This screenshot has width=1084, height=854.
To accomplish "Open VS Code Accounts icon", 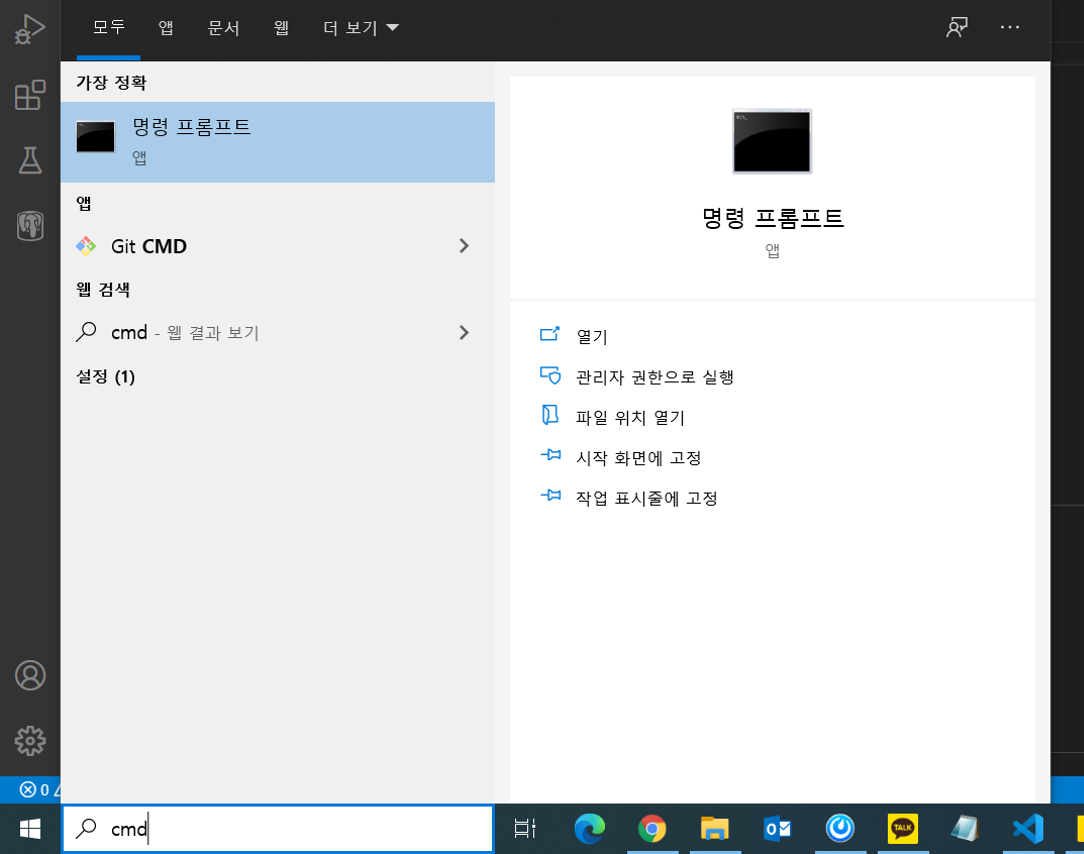I will (x=30, y=676).
